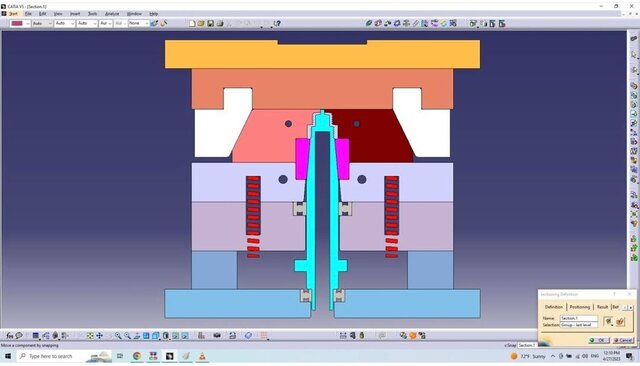Open Chrome from the taskbar
This screenshot has width=640, height=366.
137,356
